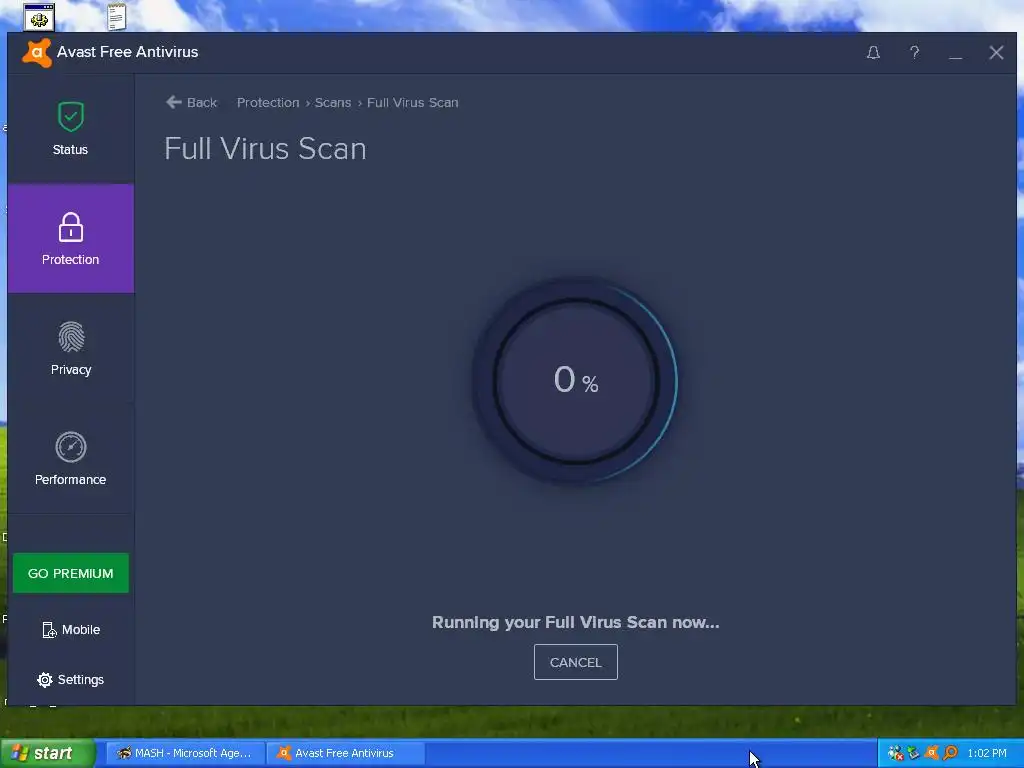Close the Avast Free Antivirus window
The height and width of the screenshot is (768, 1024).
point(996,52)
